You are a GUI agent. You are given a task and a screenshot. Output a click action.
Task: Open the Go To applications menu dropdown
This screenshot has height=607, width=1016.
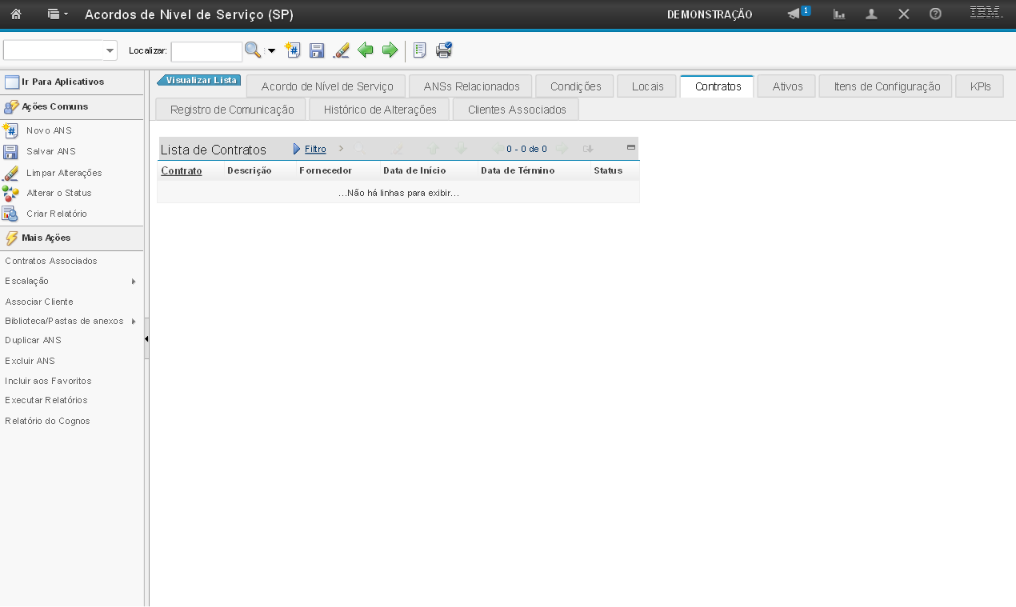coord(59,14)
